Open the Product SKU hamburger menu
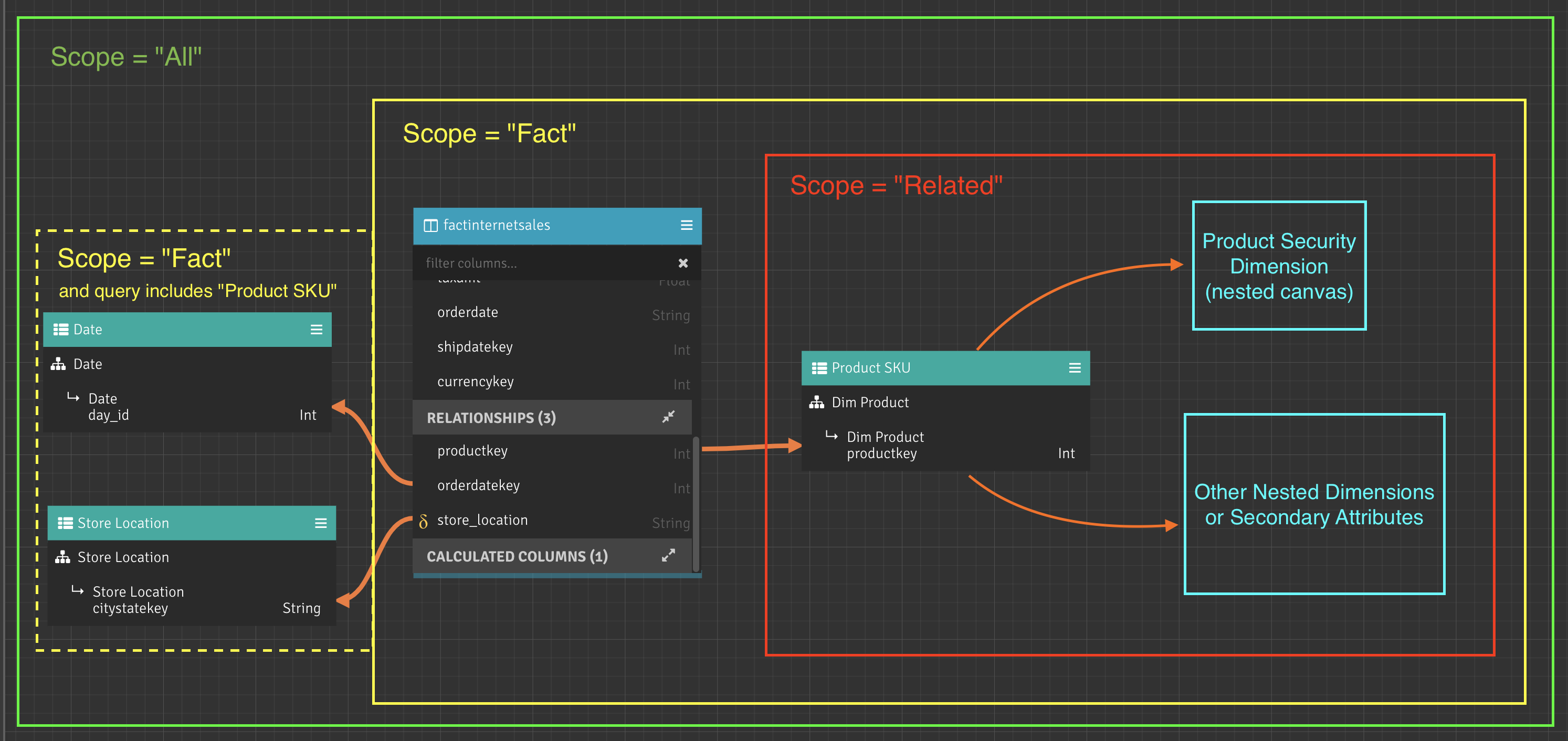Screen dimensions: 1568x741 [1075, 367]
